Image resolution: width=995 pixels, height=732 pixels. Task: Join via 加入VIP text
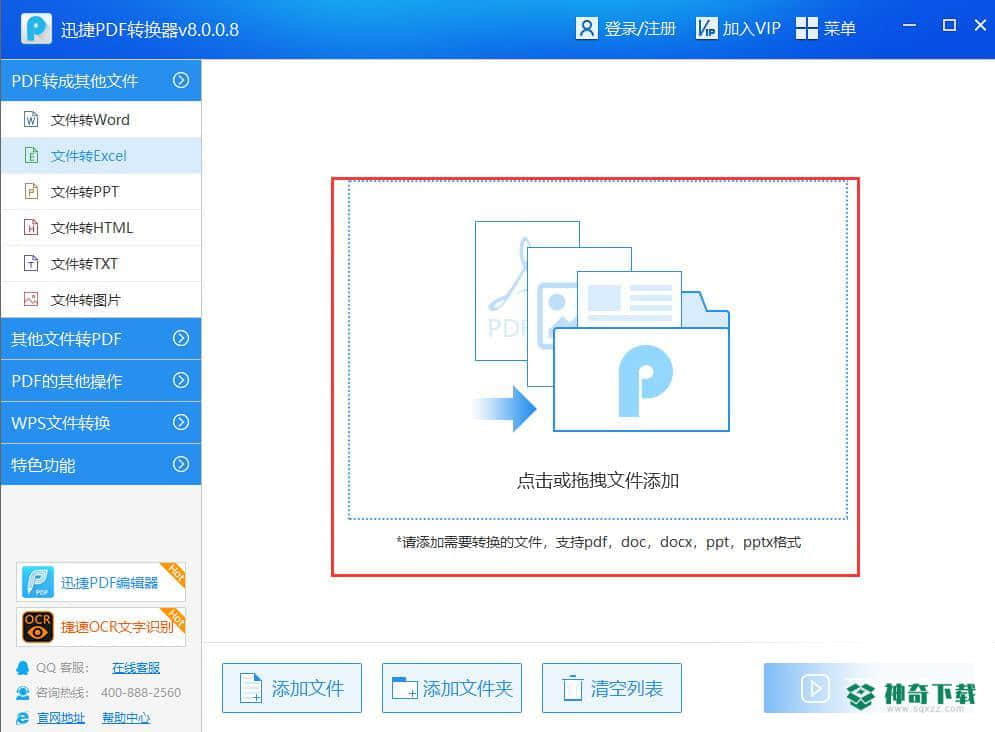[751, 29]
